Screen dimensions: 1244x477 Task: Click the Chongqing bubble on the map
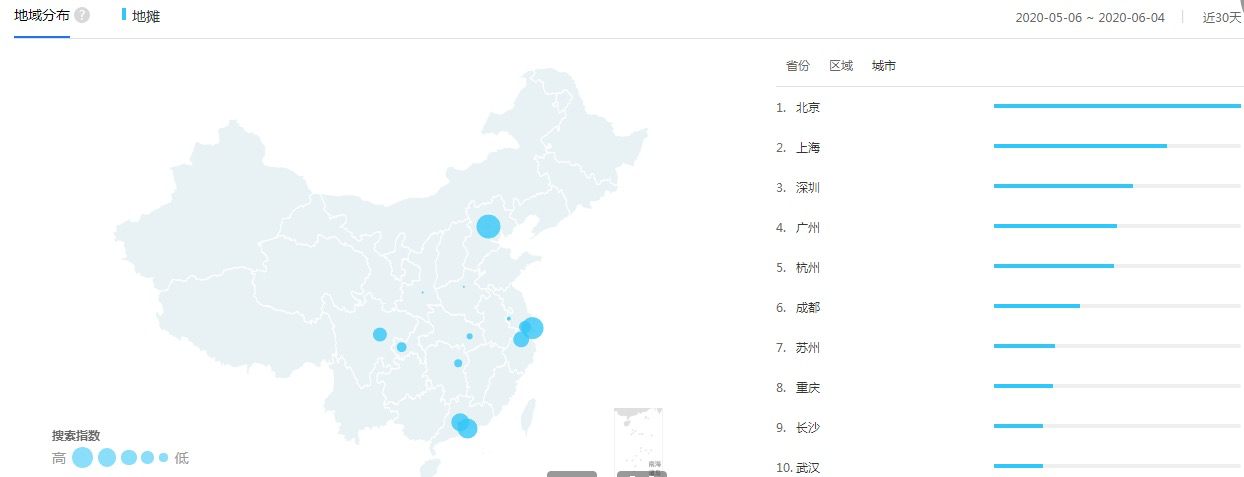pos(401,347)
